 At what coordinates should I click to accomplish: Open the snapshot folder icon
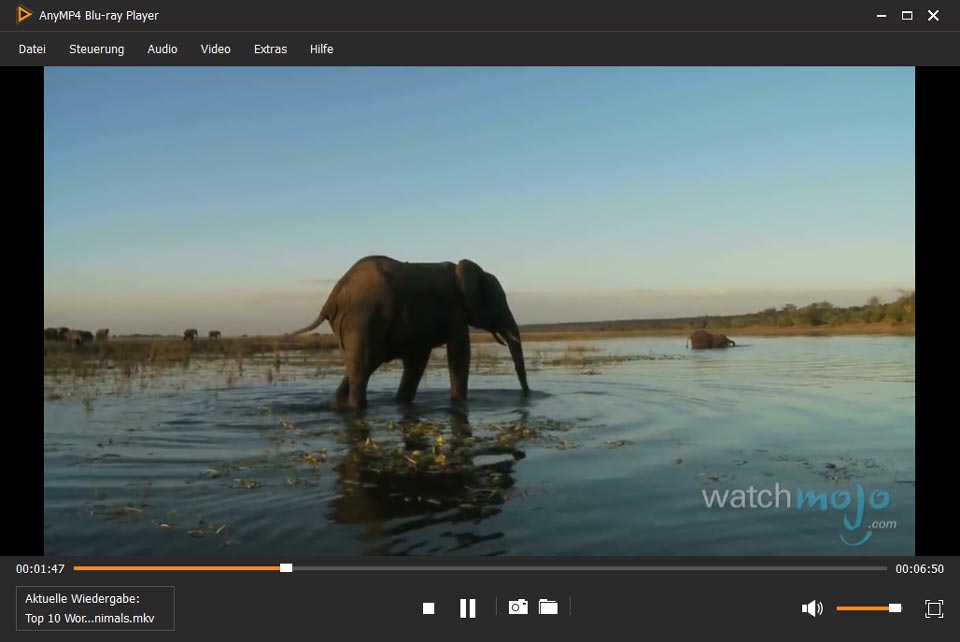coord(548,607)
